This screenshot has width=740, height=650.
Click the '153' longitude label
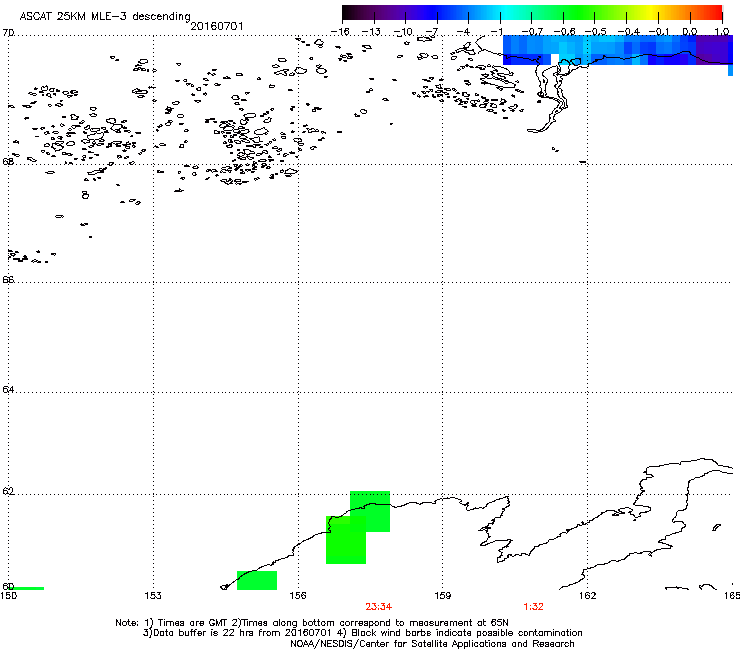pyautogui.click(x=153, y=596)
